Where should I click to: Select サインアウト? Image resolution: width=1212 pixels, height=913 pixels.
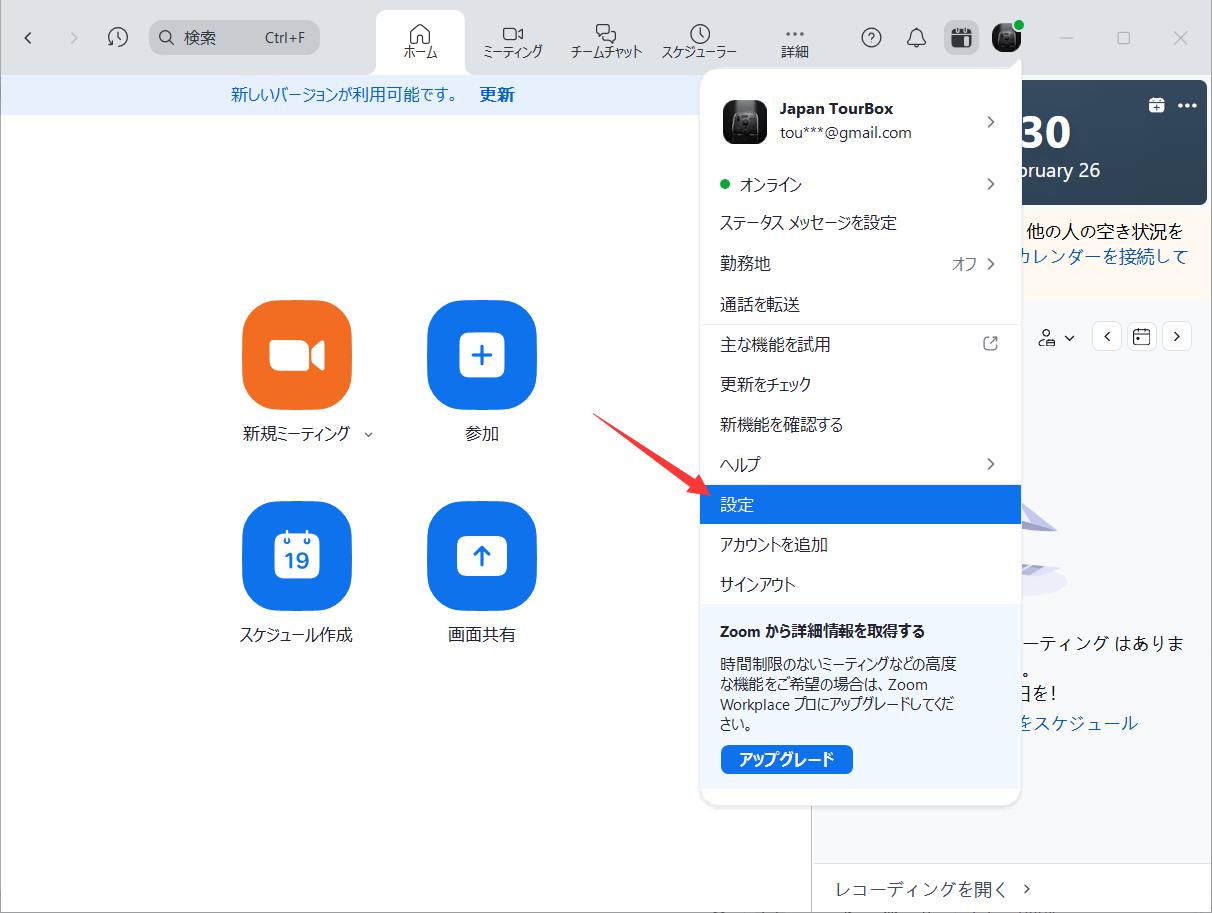[860, 584]
